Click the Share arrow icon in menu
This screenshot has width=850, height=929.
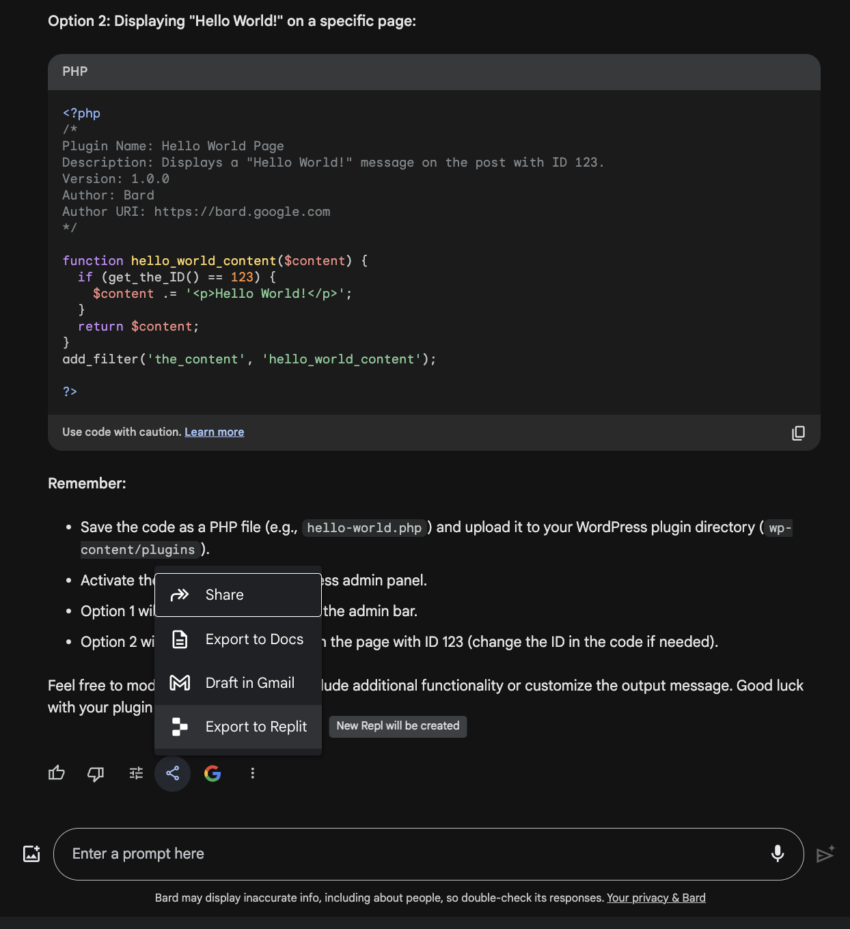tap(179, 594)
